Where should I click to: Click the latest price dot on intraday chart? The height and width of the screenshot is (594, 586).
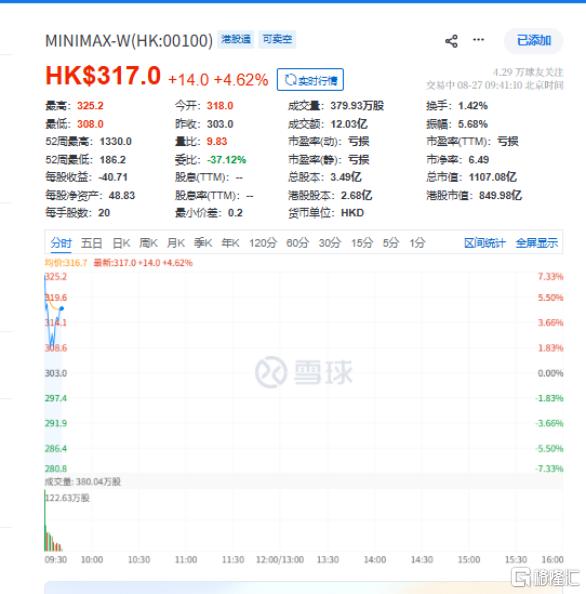click(x=62, y=309)
